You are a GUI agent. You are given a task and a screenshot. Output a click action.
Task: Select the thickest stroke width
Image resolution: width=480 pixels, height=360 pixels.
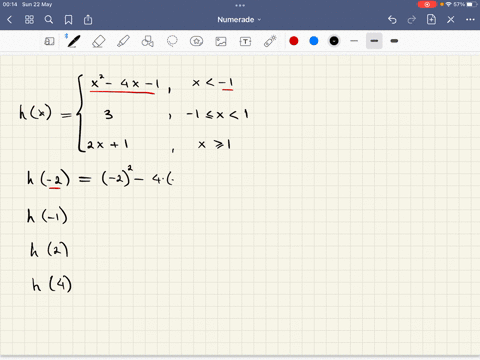pyautogui.click(x=394, y=41)
